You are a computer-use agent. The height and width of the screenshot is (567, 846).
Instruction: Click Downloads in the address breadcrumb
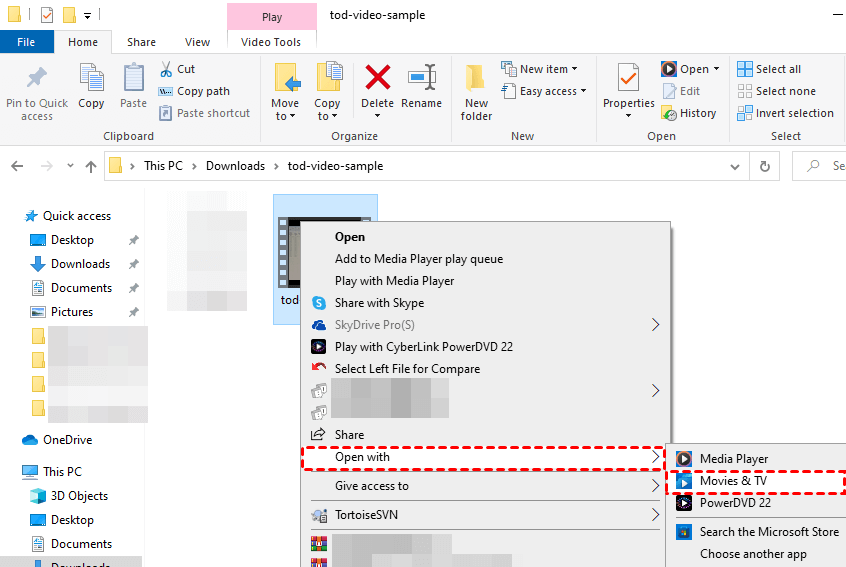pyautogui.click(x=235, y=166)
